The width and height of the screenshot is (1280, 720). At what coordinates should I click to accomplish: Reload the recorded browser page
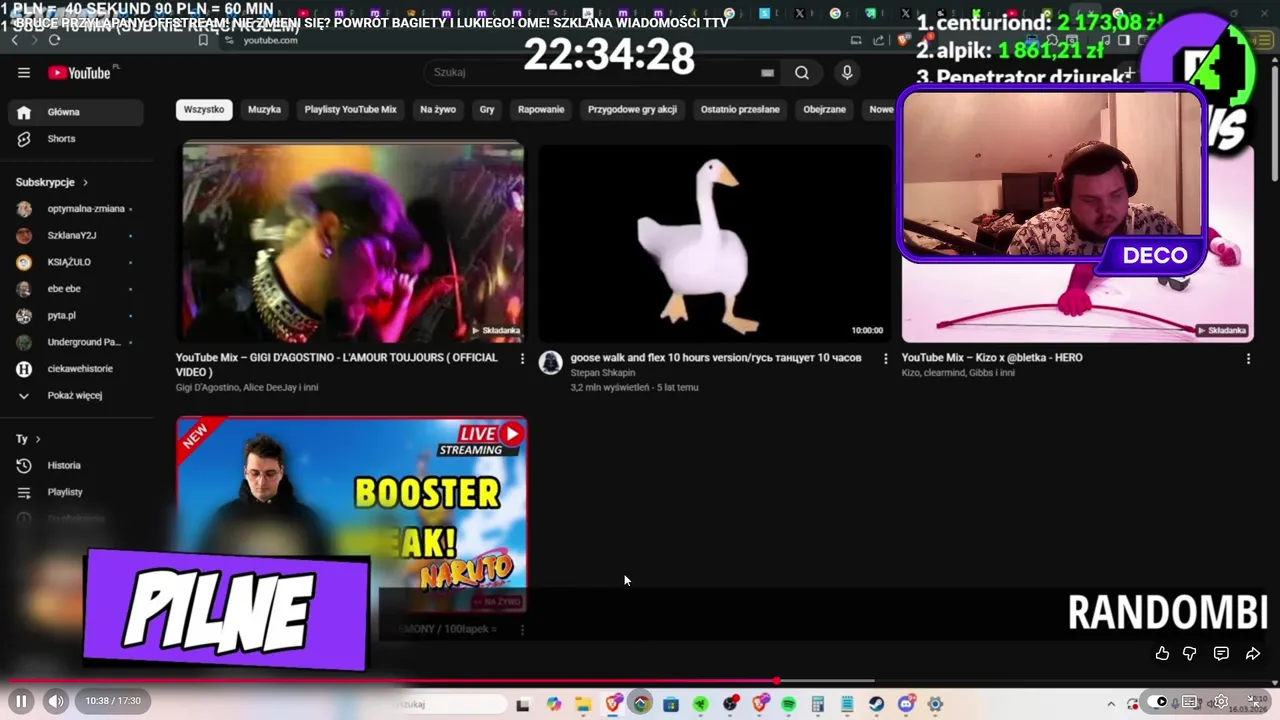tap(54, 40)
